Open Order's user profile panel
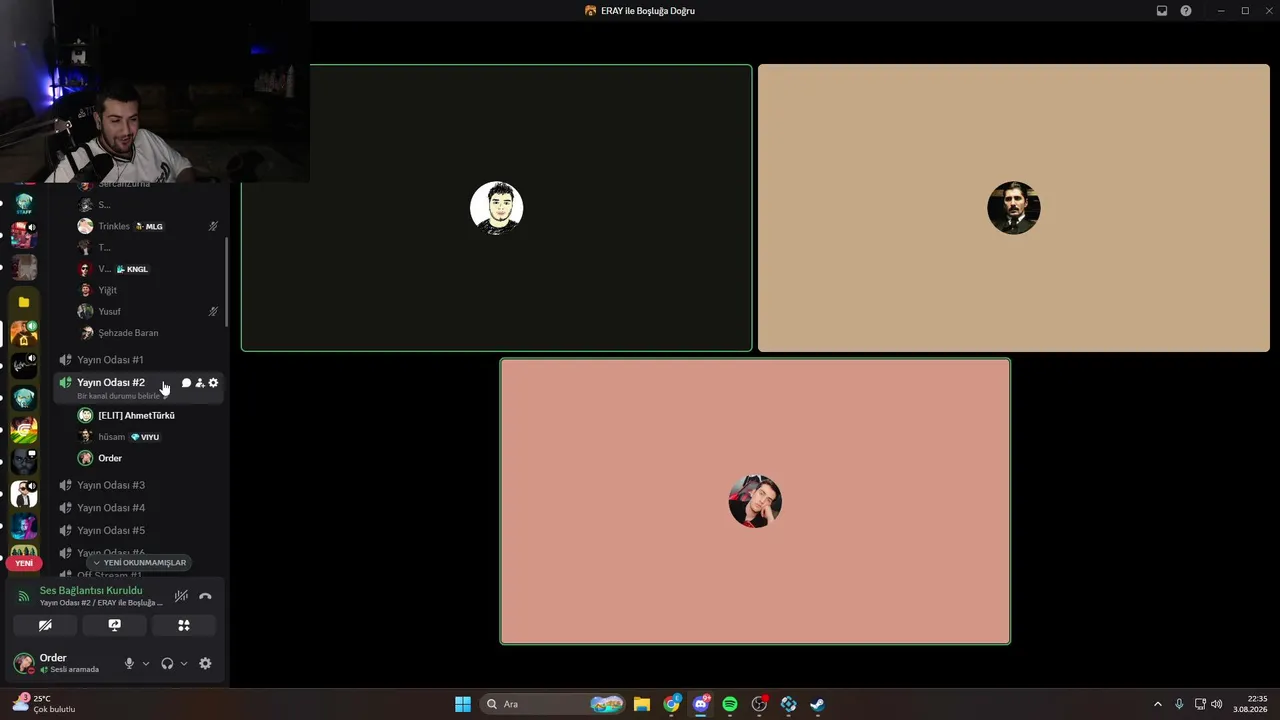 60,663
